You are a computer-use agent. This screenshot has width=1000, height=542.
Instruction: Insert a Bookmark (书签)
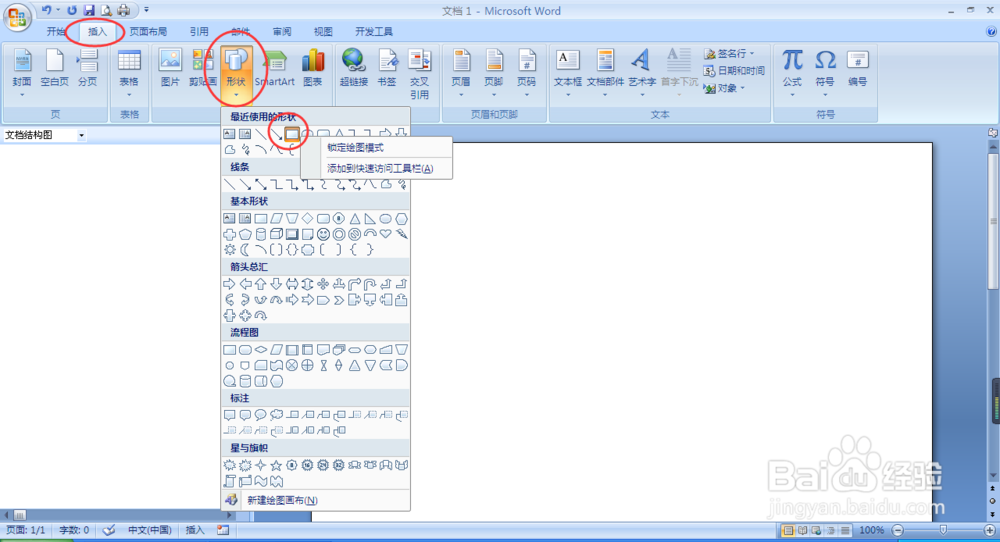click(x=387, y=68)
